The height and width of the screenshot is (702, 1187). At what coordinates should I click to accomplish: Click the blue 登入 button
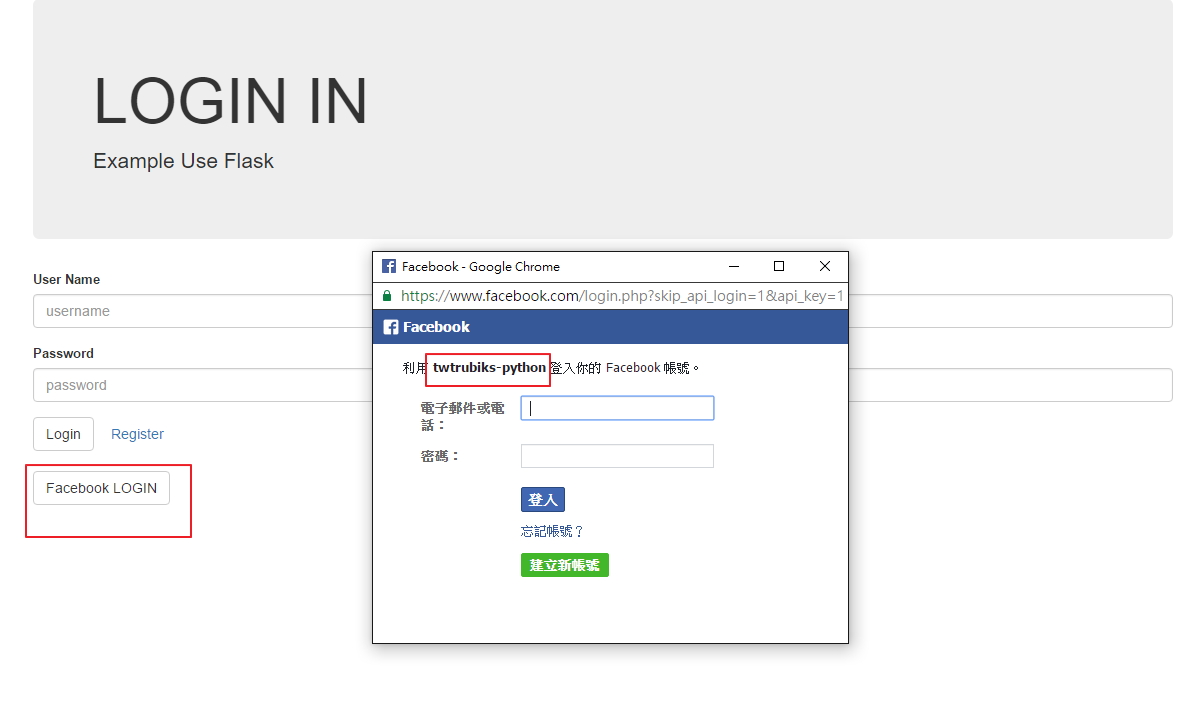click(543, 500)
